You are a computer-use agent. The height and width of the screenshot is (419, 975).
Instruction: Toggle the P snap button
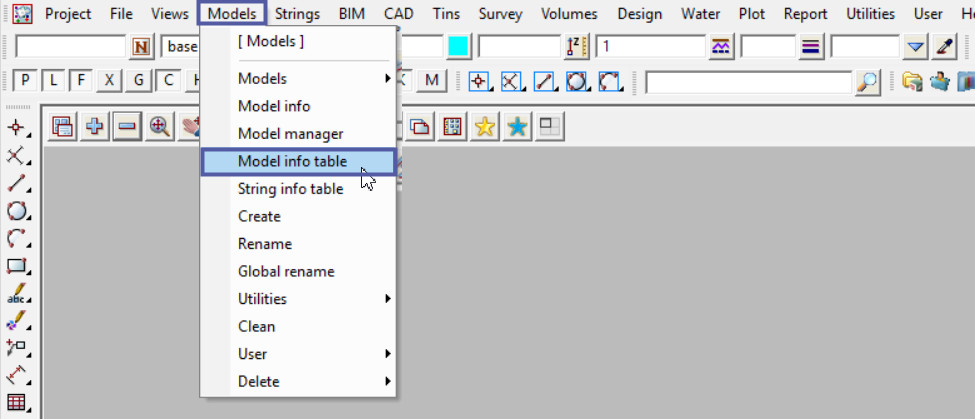tap(25, 81)
